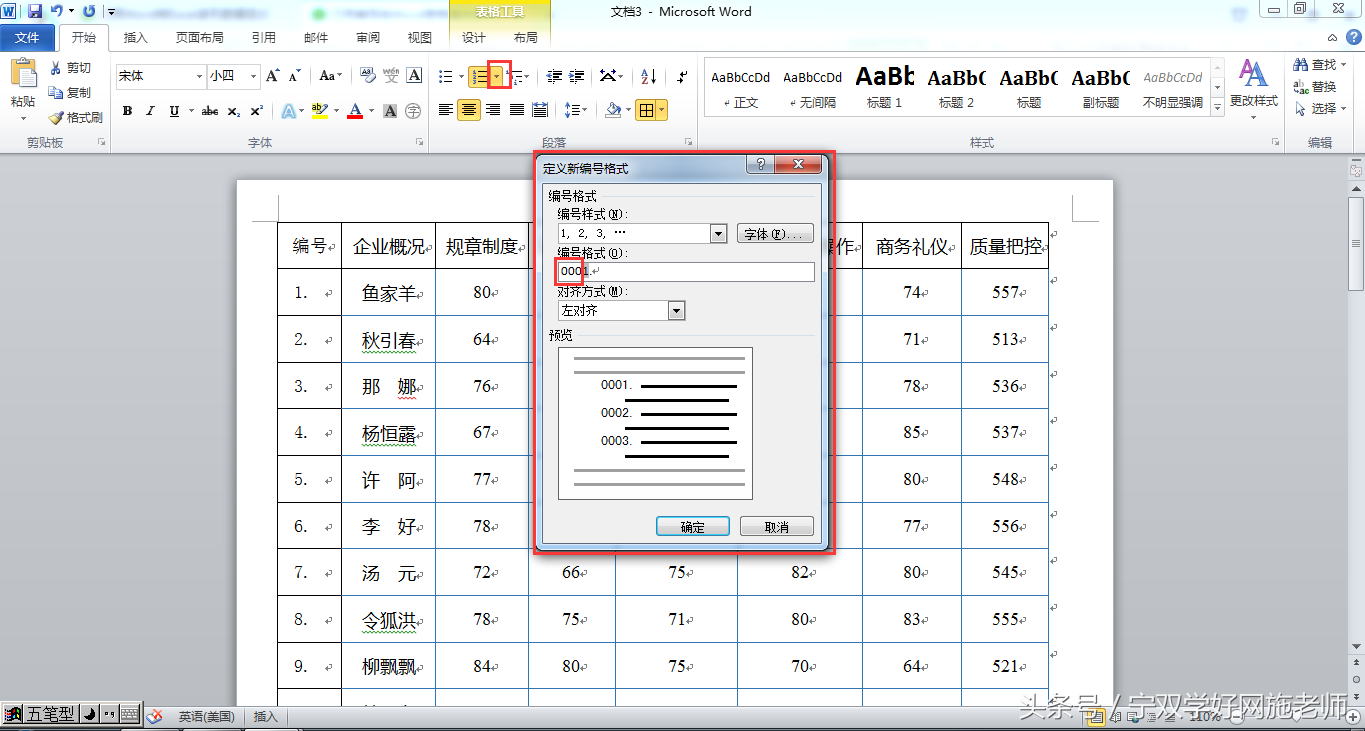1365x731 pixels.
Task: Apply Character Border from Font group
Action: (414, 76)
